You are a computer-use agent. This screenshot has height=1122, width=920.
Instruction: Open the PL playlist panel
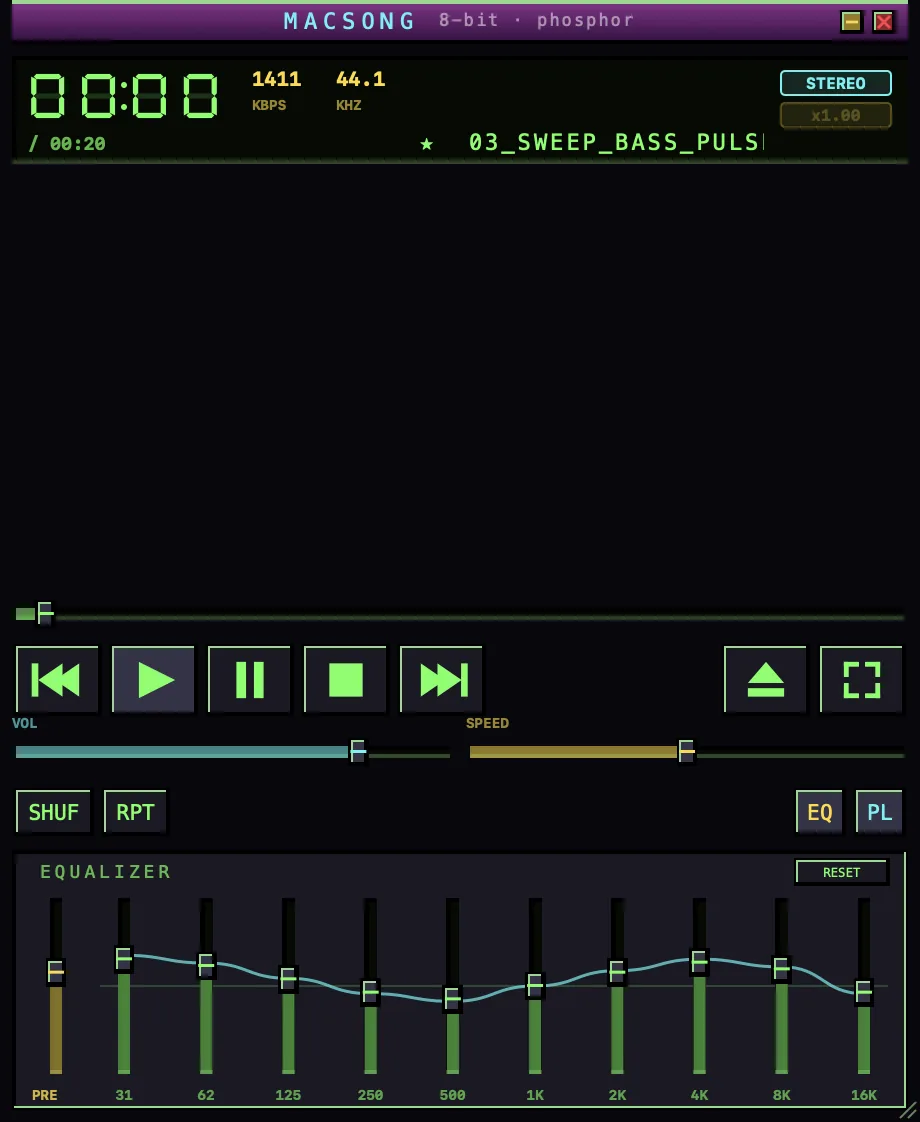pyautogui.click(x=879, y=812)
